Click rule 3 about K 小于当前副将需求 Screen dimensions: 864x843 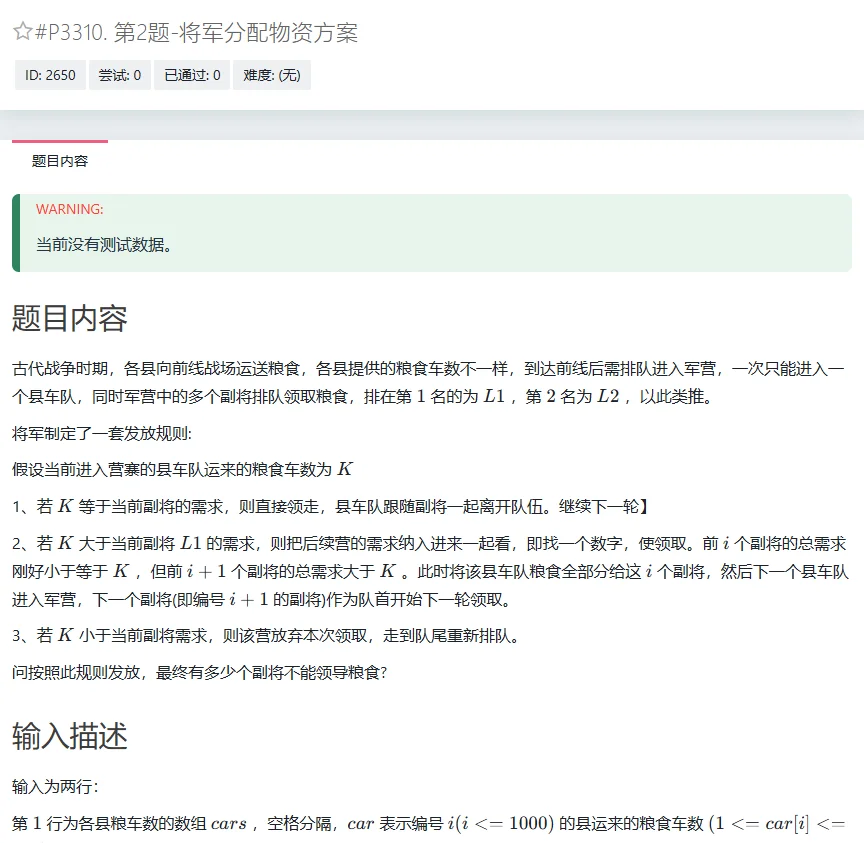(x=266, y=636)
